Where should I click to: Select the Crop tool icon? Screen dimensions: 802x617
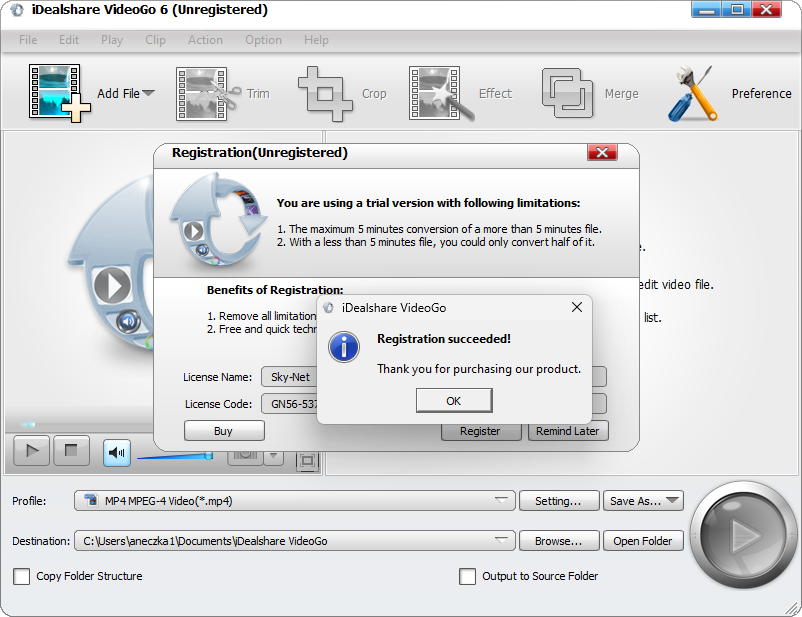pos(325,94)
